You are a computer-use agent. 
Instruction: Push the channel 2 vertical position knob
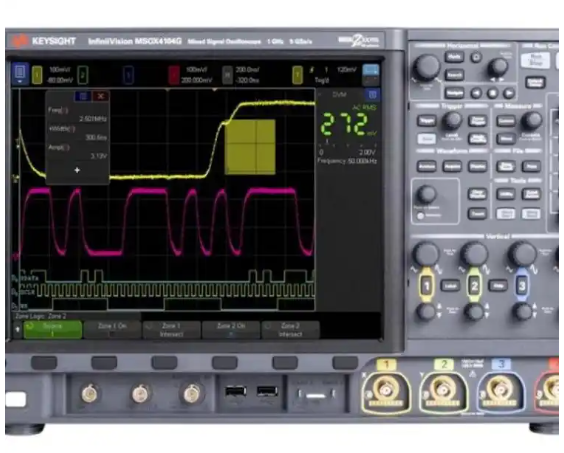point(474,312)
